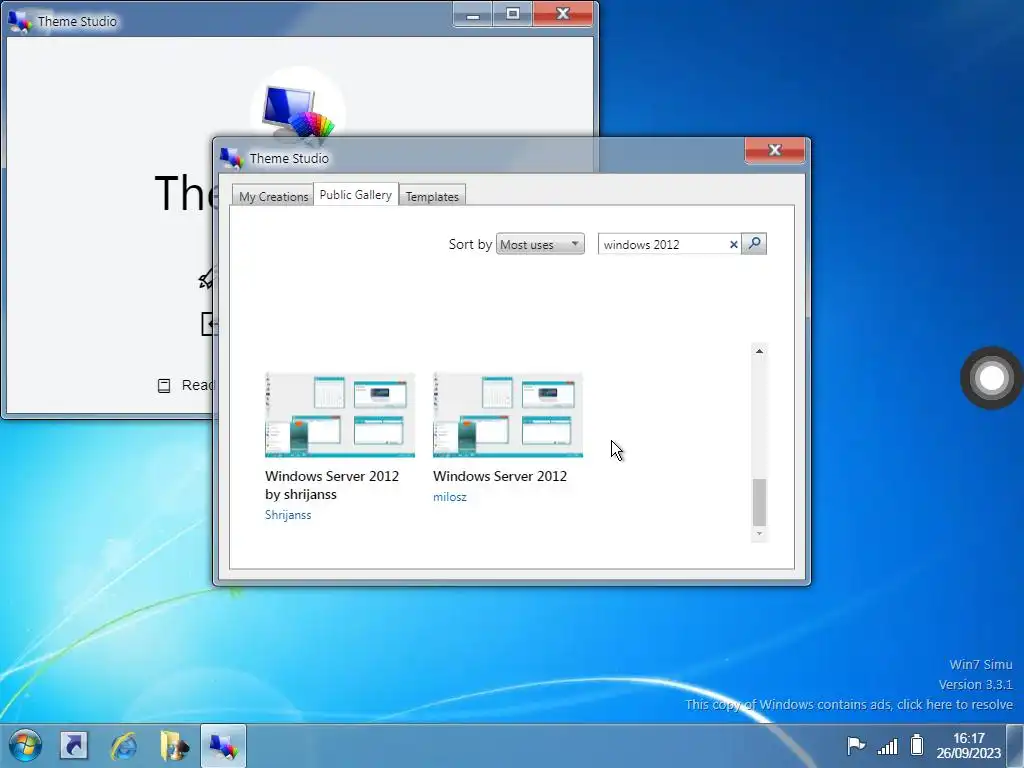
Task: Select the Theme Studio taskbar icon
Action: pyautogui.click(x=223, y=746)
